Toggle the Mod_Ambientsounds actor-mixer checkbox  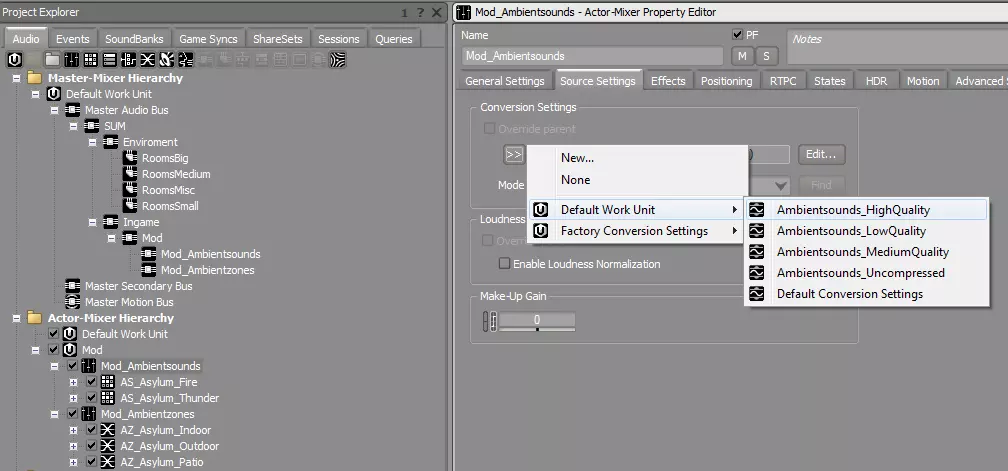coord(73,366)
